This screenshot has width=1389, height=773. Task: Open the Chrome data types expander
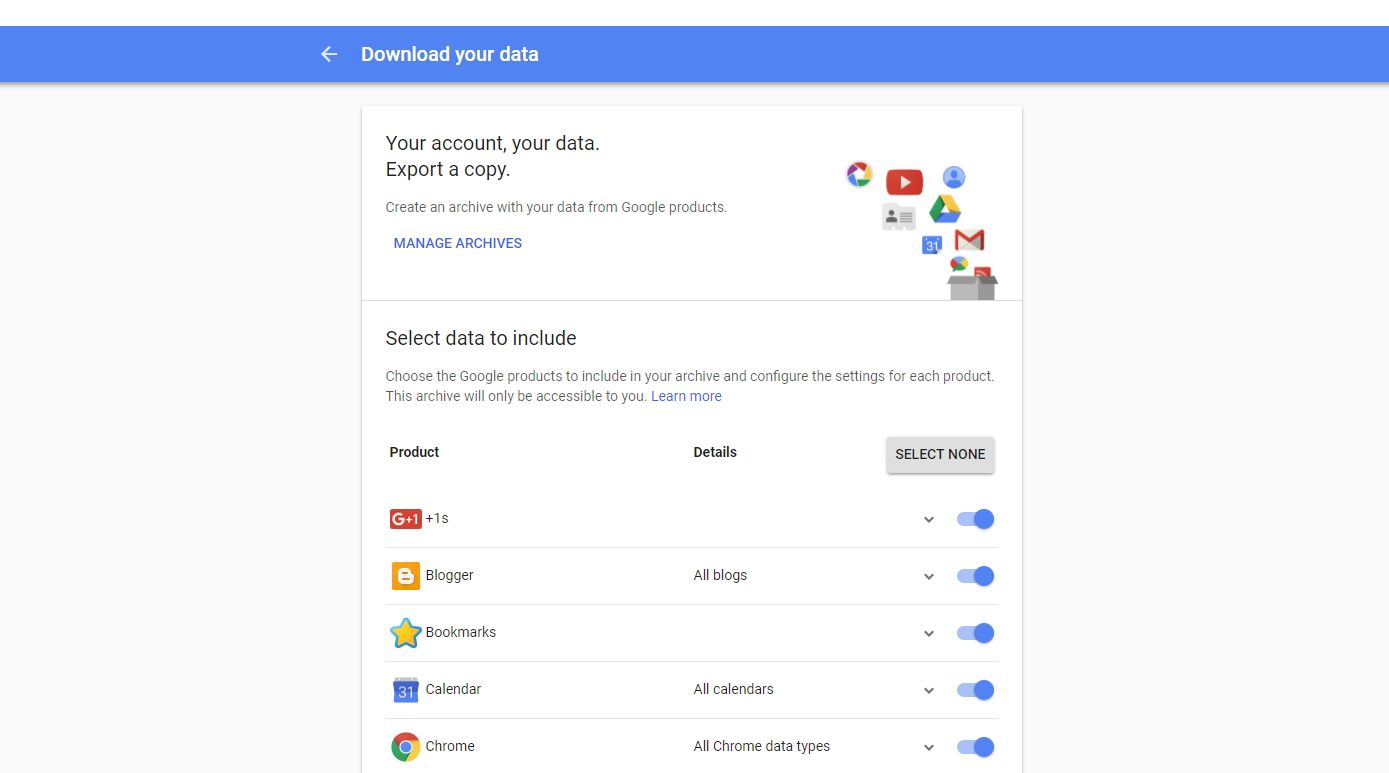[929, 748]
